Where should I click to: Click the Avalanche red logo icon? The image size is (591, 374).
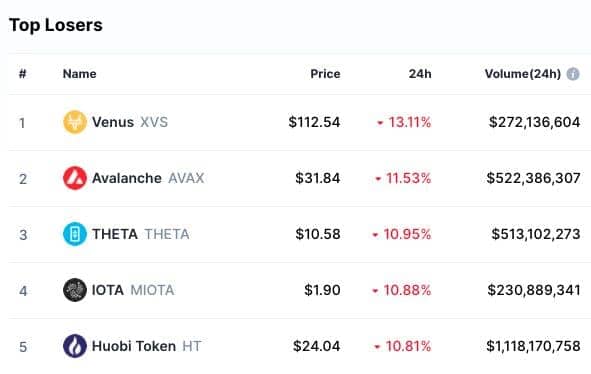click(75, 178)
